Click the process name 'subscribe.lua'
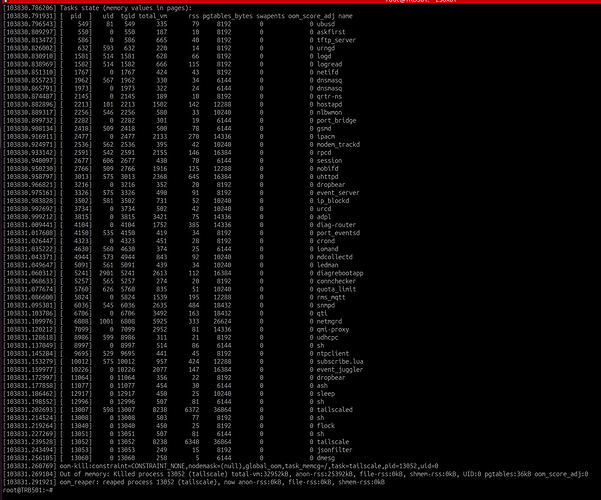This screenshot has width=601, height=500. coord(340,362)
